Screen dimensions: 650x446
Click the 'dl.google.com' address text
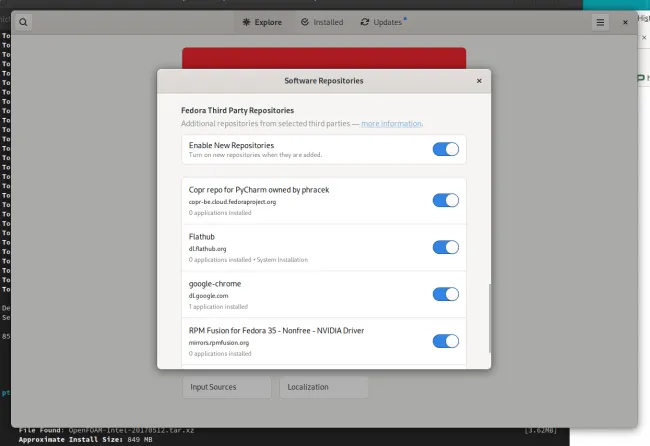tap(208, 296)
